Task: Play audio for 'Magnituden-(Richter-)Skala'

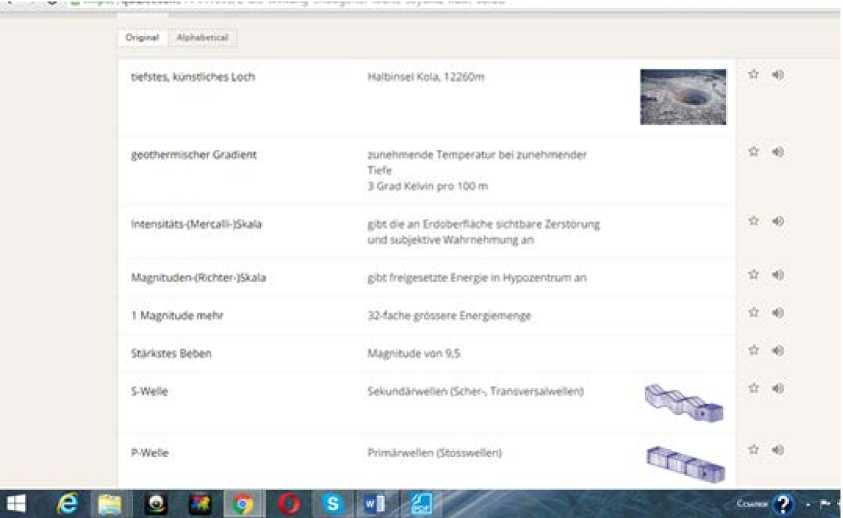Action: click(x=777, y=275)
